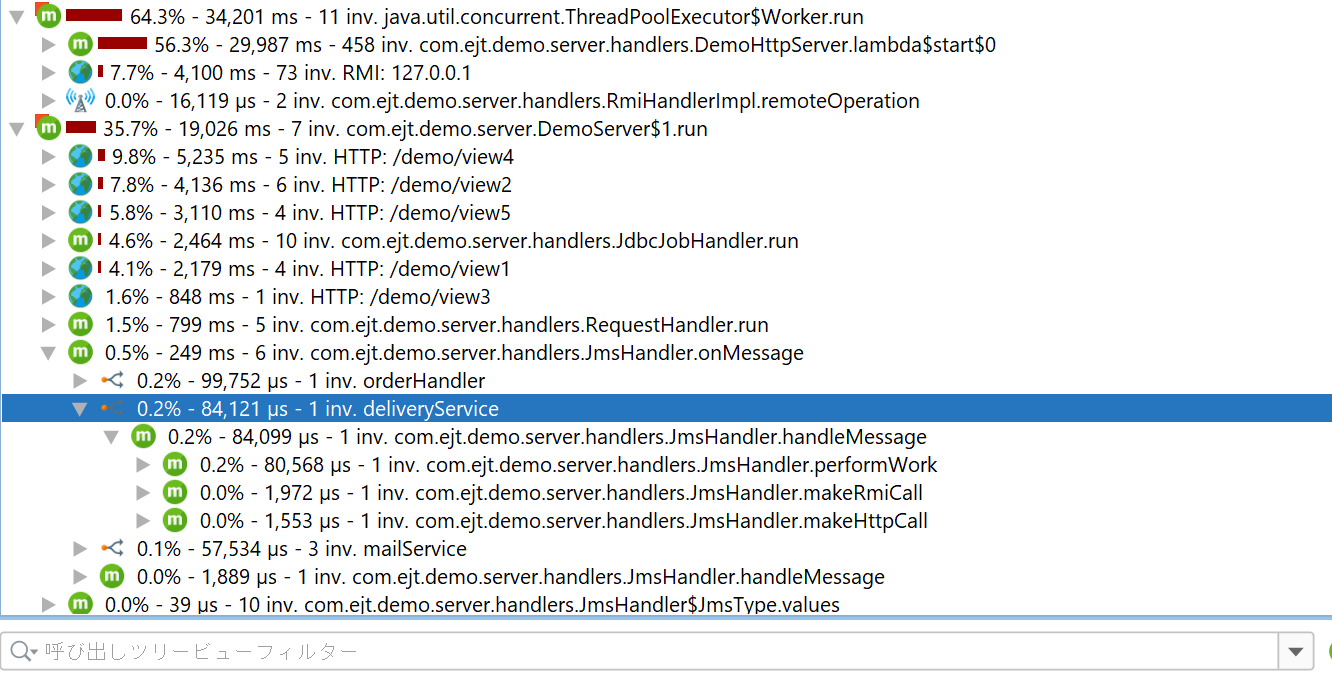Select the selected 'deliveryService' row text
This screenshot has height=675, width=1332.
coord(318,409)
